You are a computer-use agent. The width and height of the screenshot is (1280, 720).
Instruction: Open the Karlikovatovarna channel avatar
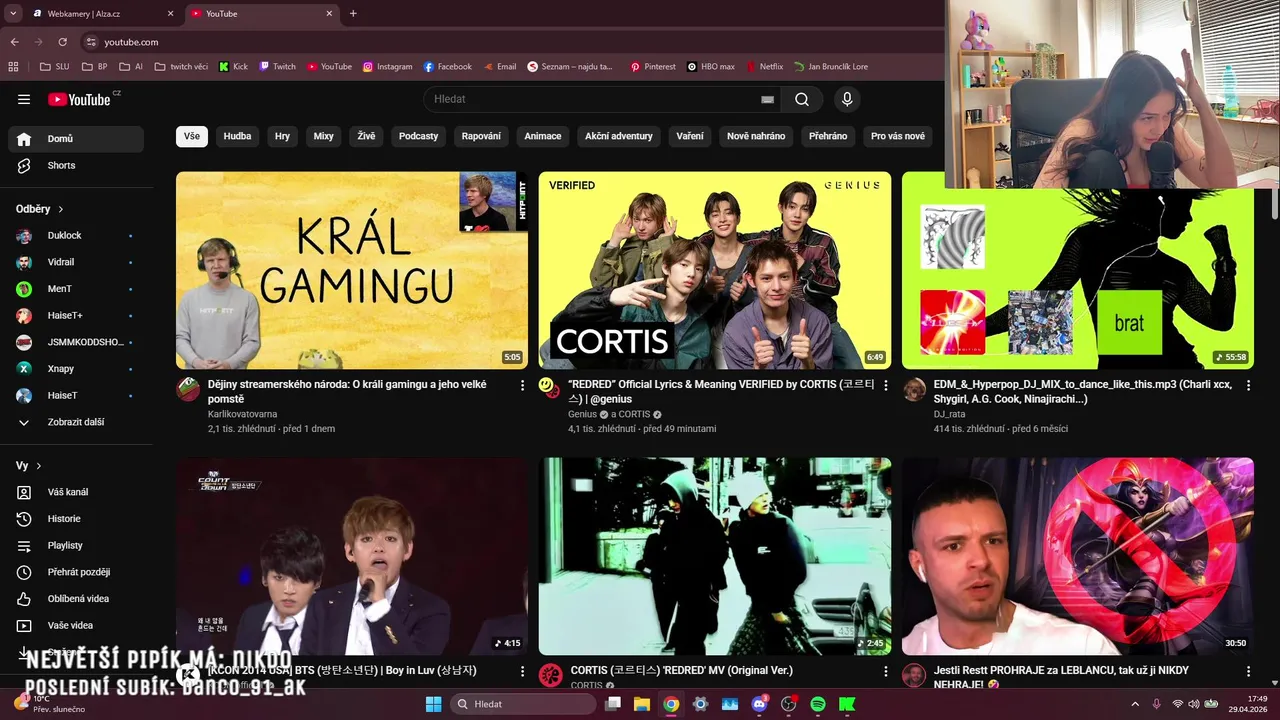(188, 389)
